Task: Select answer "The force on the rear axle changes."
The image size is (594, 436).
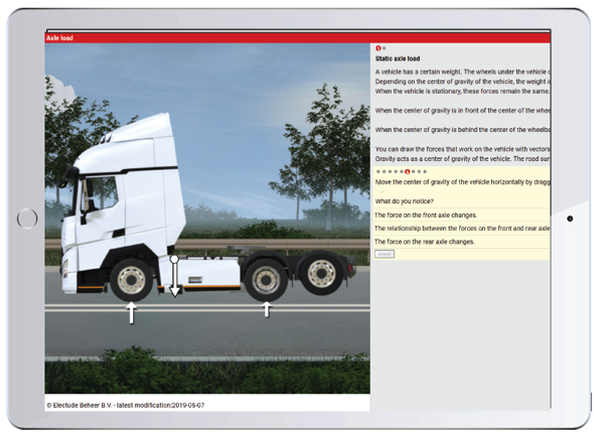Action: [x=461, y=242]
